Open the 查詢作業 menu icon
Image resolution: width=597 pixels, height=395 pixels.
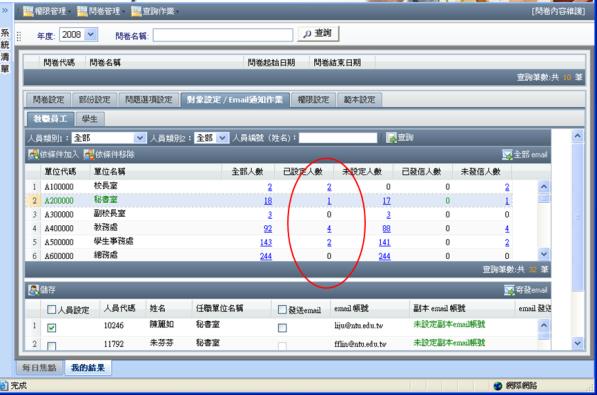(136, 11)
